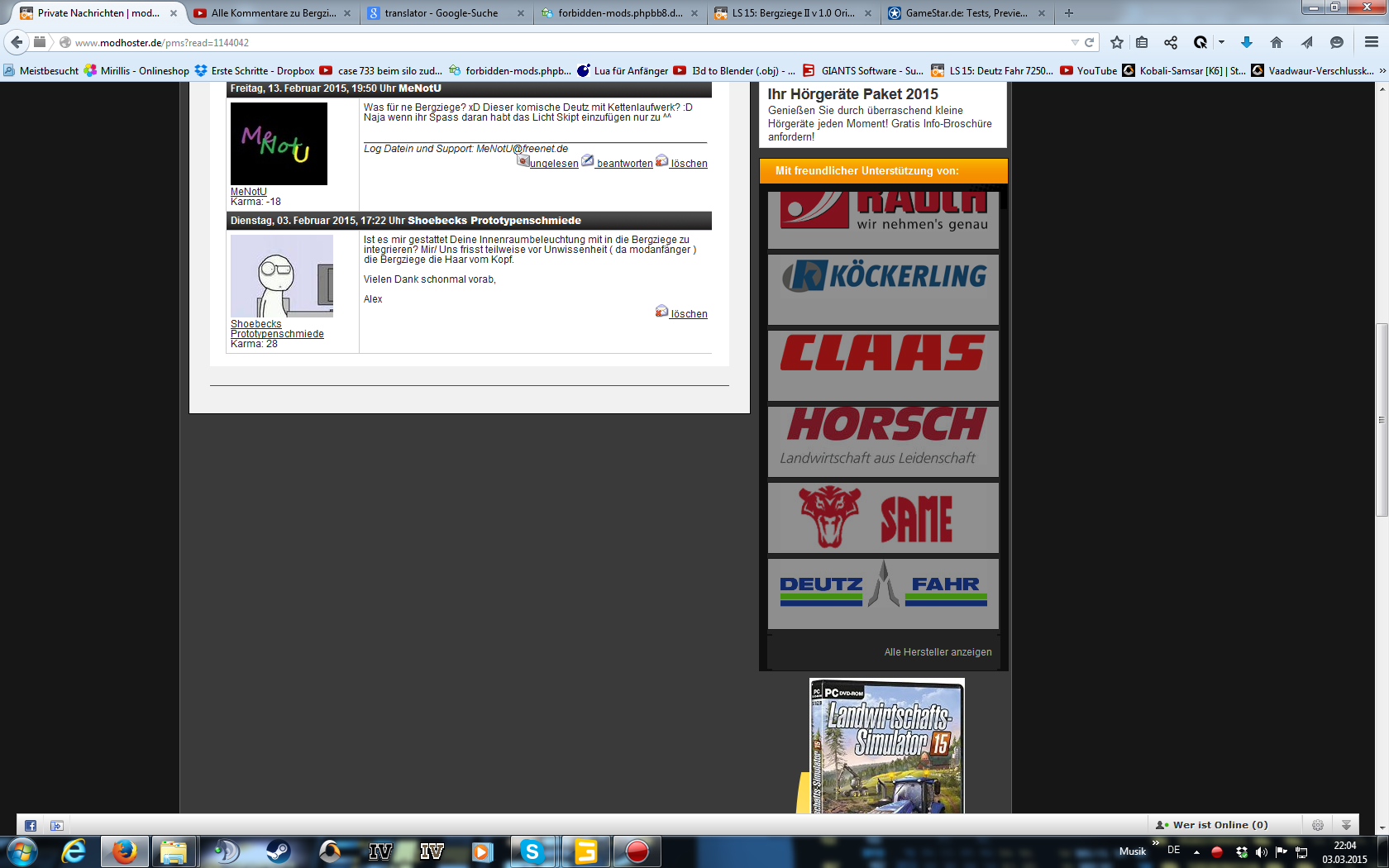This screenshot has width=1389, height=868.
Task: Click Alle Hersteller anzeigen link
Action: [x=938, y=652]
